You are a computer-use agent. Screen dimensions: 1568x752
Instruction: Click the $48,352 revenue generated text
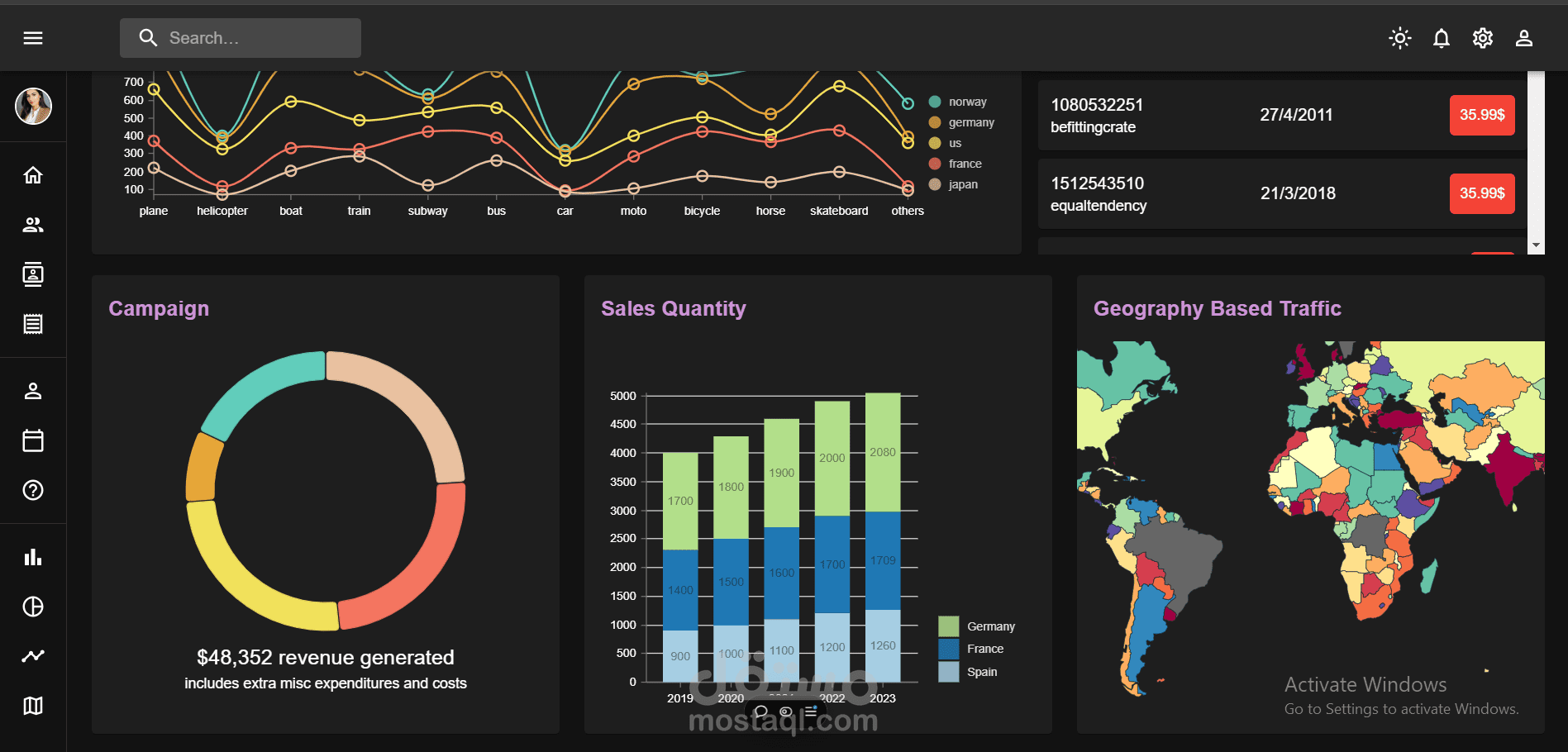pyautogui.click(x=326, y=657)
